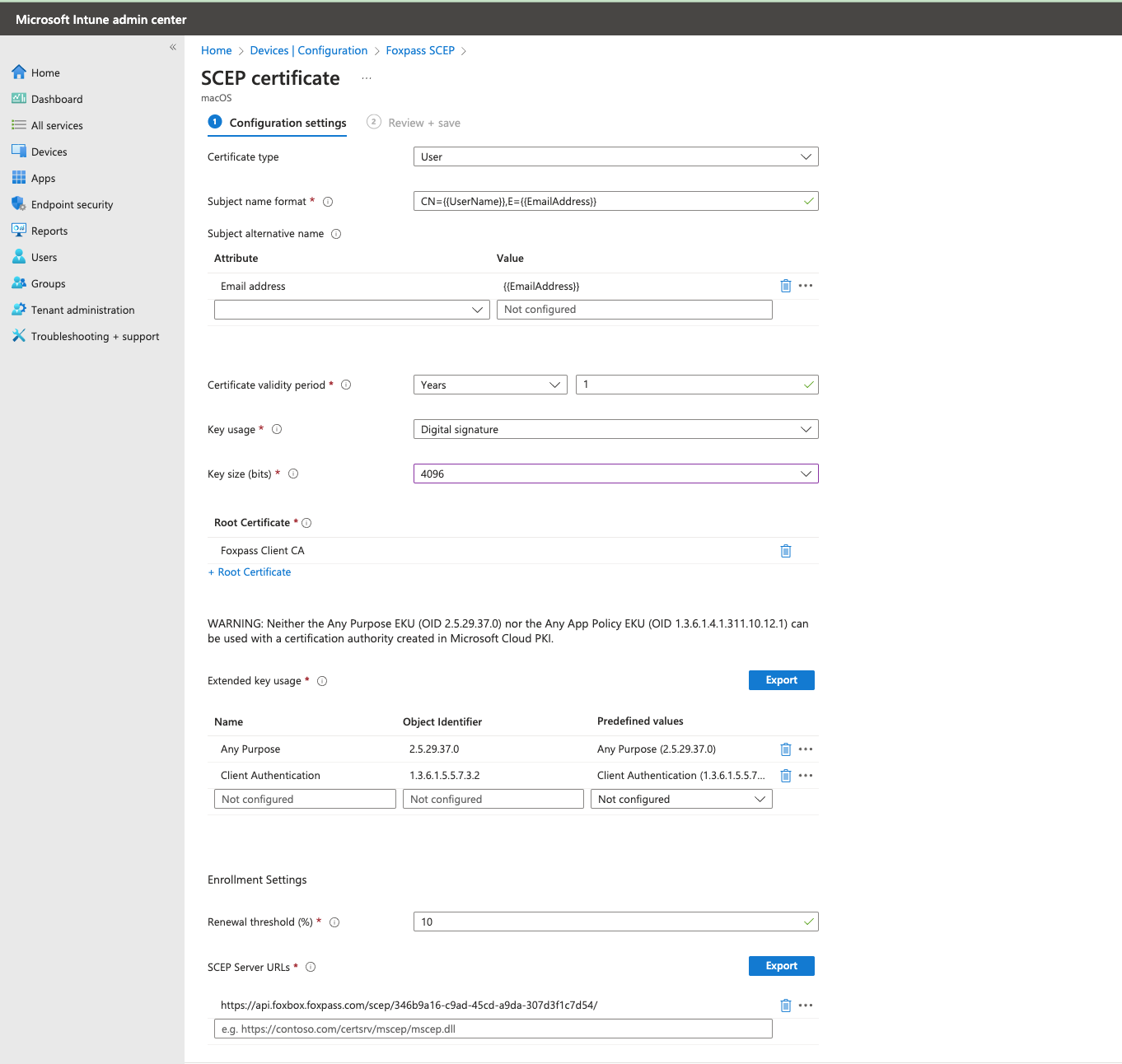
Task: Click the validity period number field
Action: [x=697, y=385]
